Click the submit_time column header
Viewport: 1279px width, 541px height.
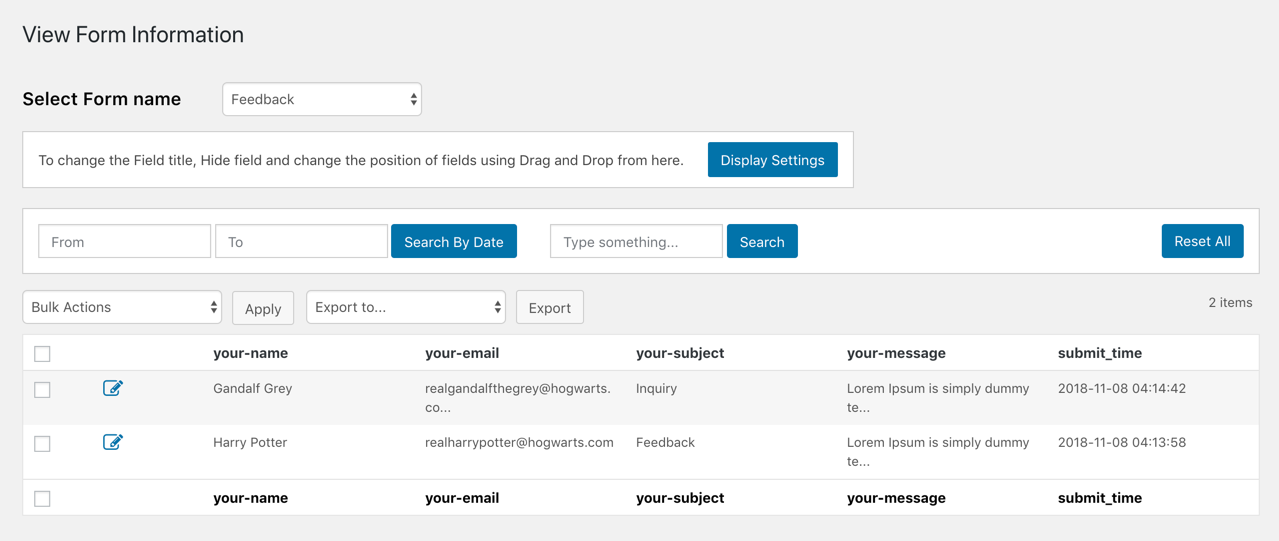tap(1099, 353)
